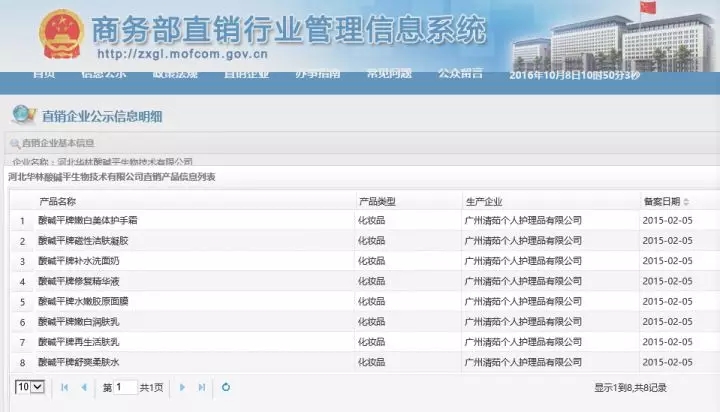Click the 生产企业 column header
720x412 pixels.
[x=484, y=202]
